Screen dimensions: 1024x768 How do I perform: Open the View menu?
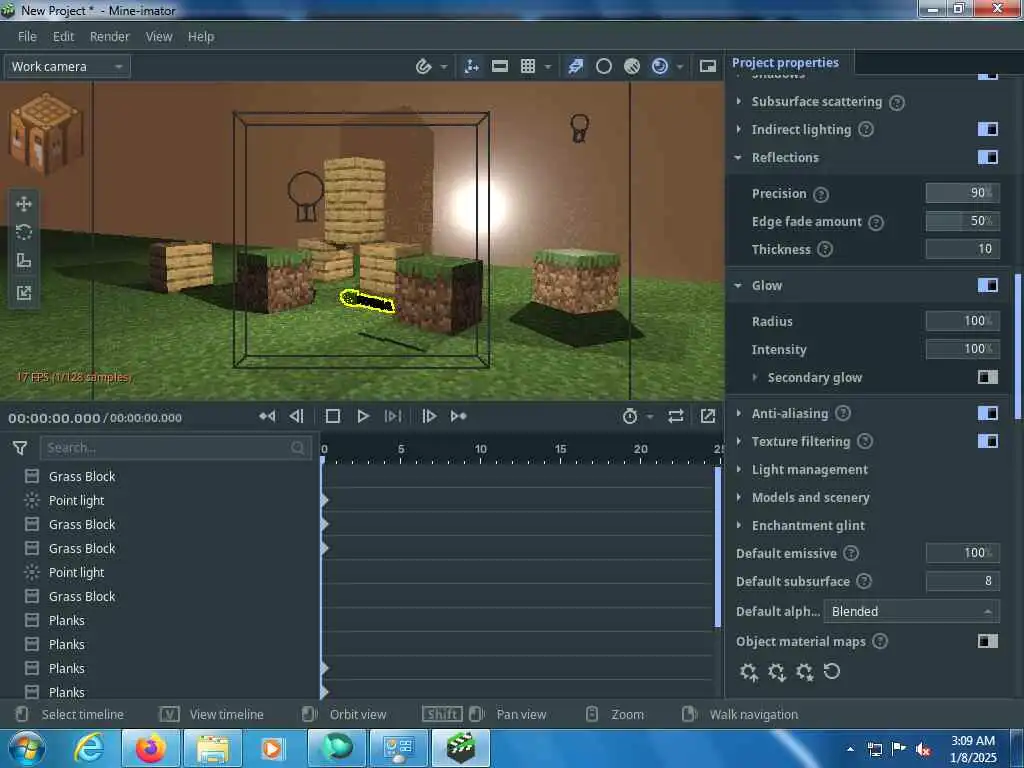point(159,37)
